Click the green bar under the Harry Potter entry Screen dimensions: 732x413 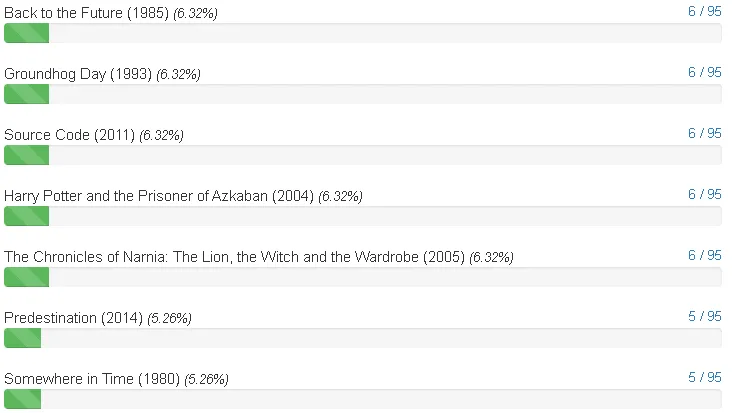coord(27,216)
